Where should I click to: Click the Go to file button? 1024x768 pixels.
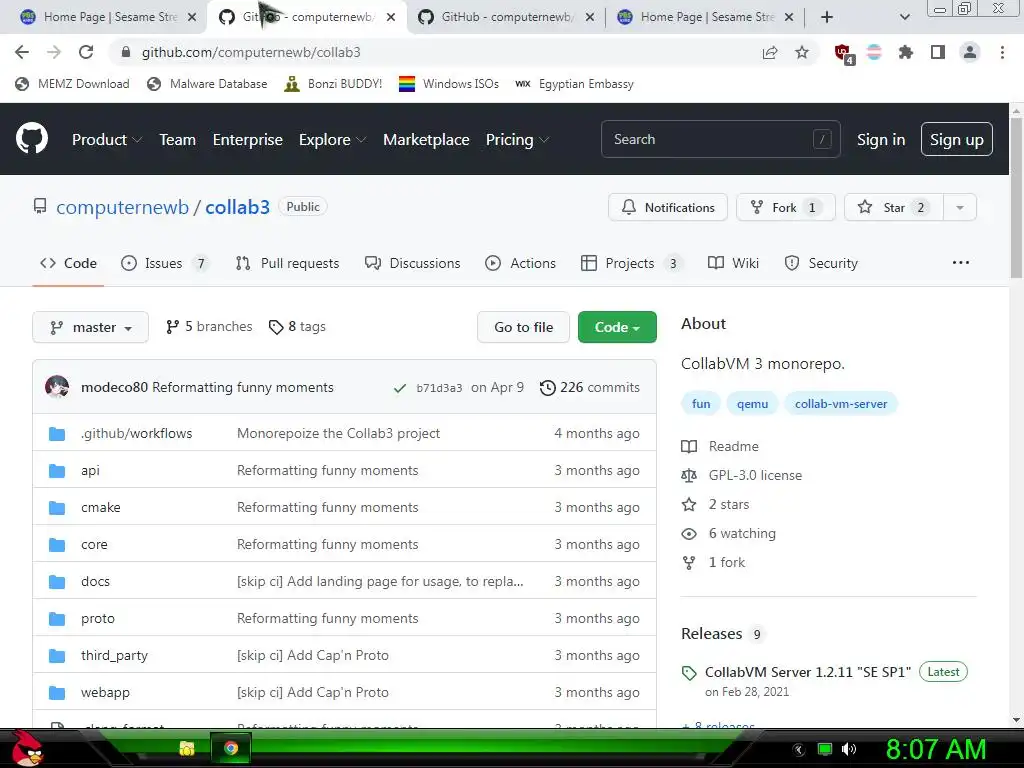[x=523, y=327]
